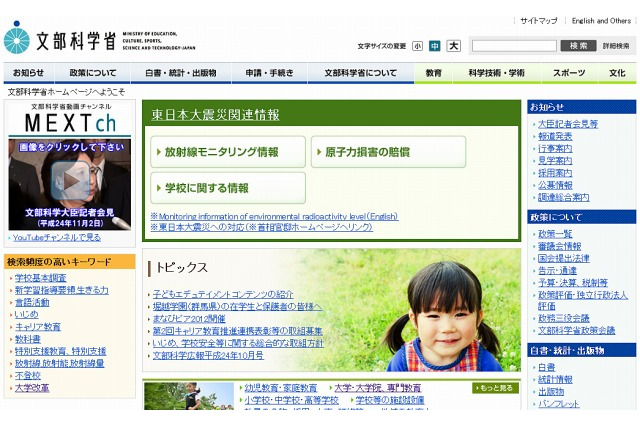Open keyword link 新学習指導要領・生きる力
640x426 pixels.
[x=62, y=290]
